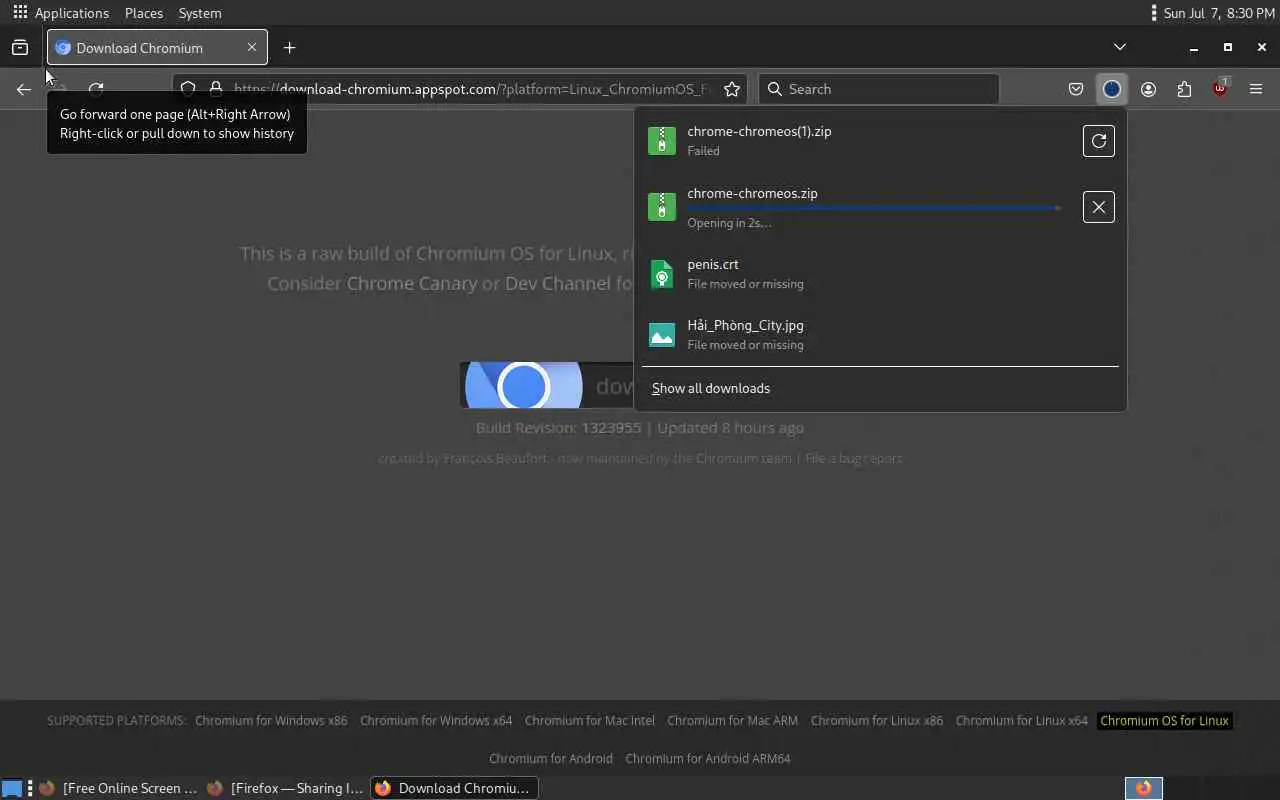Close the Download Chromium tab
Viewport: 1280px width, 800px height.
[252, 47]
